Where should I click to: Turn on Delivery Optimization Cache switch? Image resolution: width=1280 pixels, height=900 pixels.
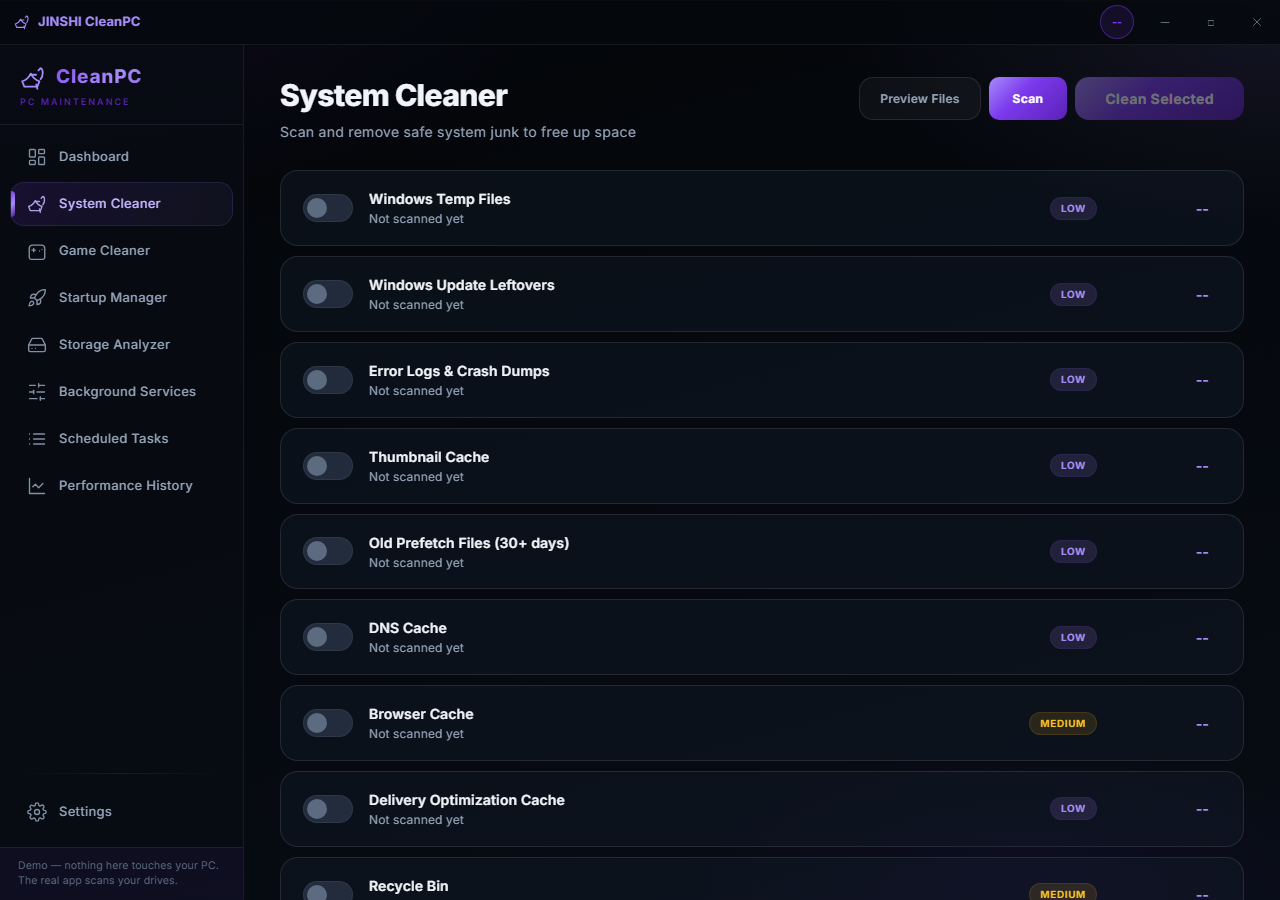click(328, 809)
